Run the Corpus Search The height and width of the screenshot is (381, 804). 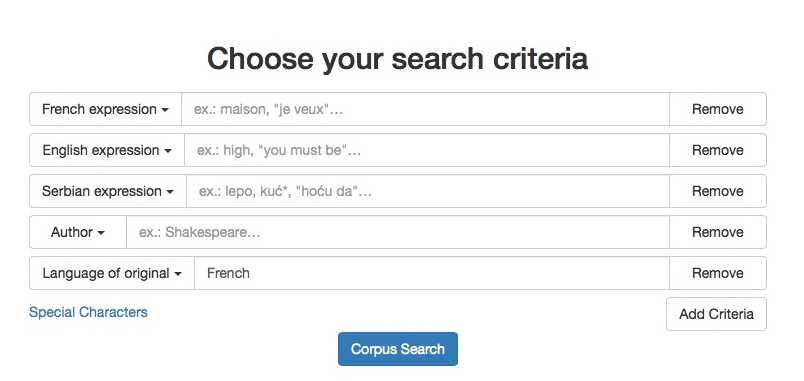tap(398, 349)
